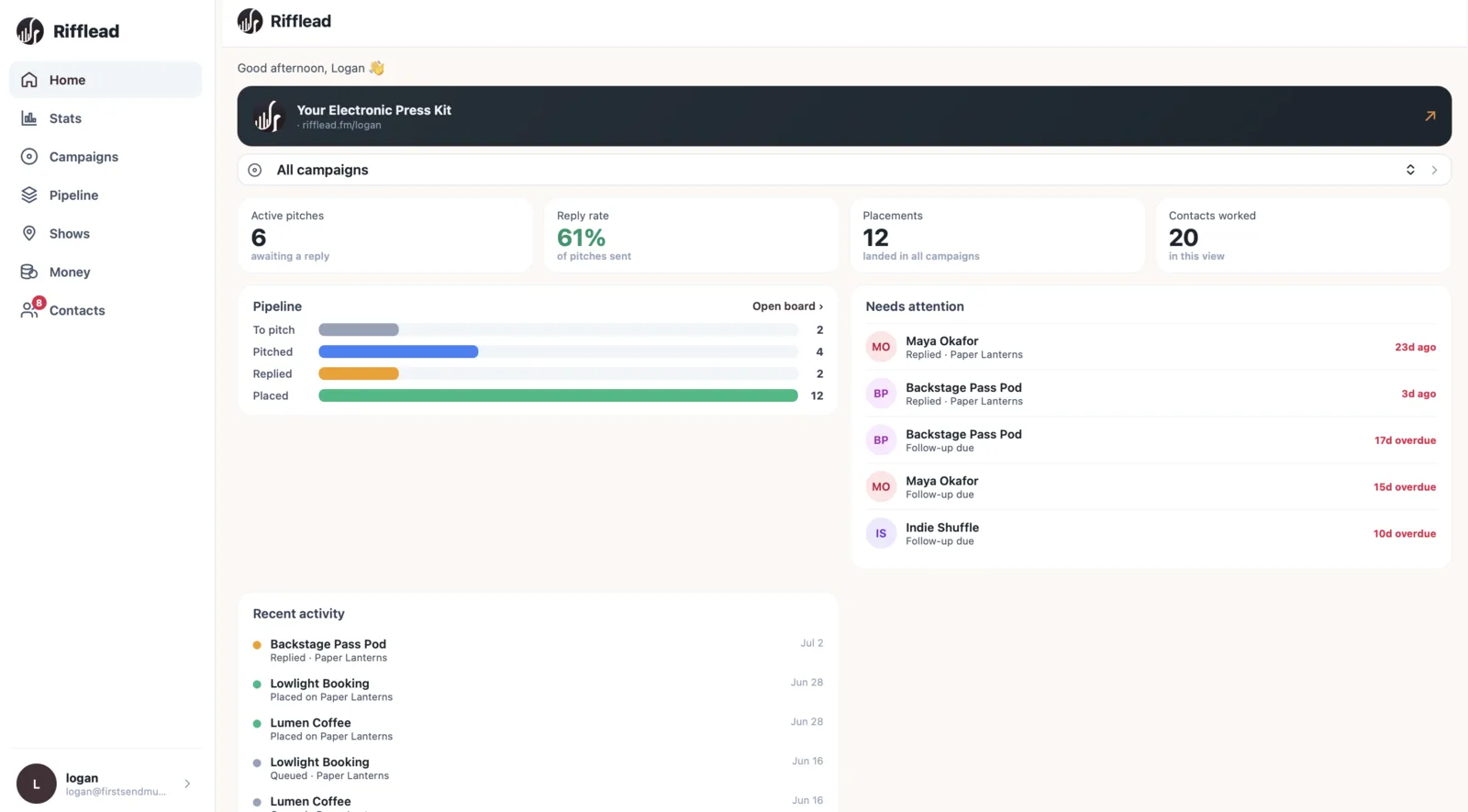1468x812 pixels.
Task: Click the Campaigns target icon in the sidebar
Action: (x=29, y=157)
